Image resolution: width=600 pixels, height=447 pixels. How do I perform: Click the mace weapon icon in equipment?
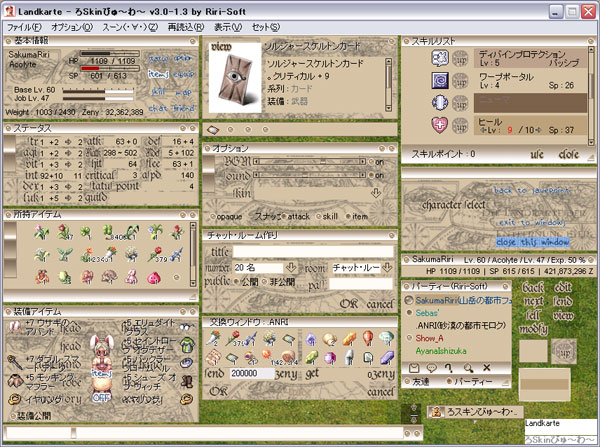[x=15, y=362]
